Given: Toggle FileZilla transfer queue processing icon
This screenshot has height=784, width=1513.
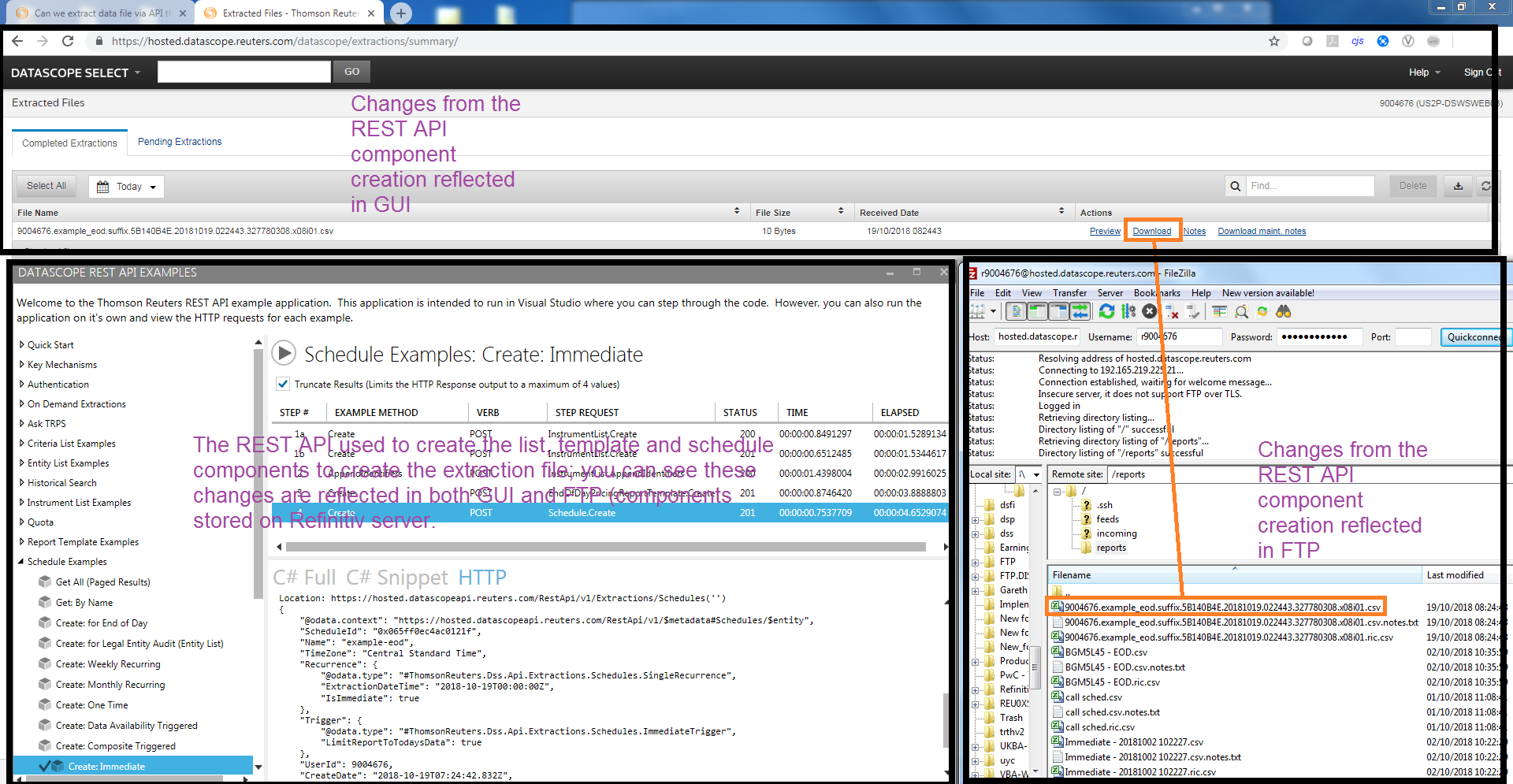Looking at the screenshot, I should click(1128, 312).
